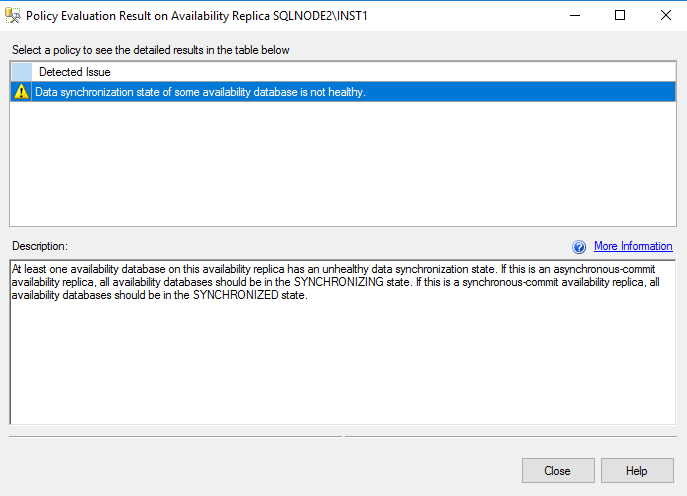Open the More Information link
Viewport: 687px width, 496px height.
(633, 246)
